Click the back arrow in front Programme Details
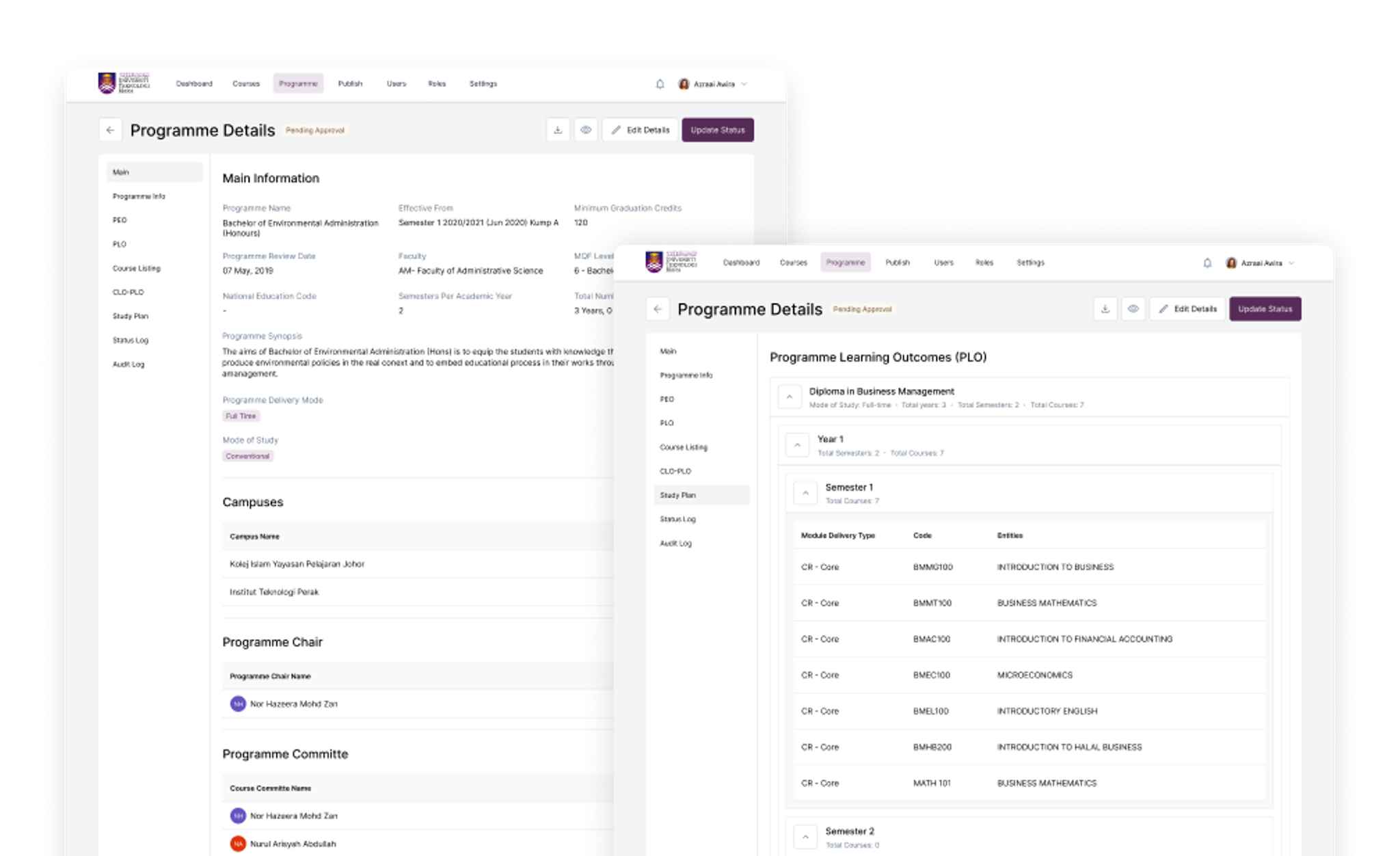This screenshot has height=856, width=1400. coord(658,309)
